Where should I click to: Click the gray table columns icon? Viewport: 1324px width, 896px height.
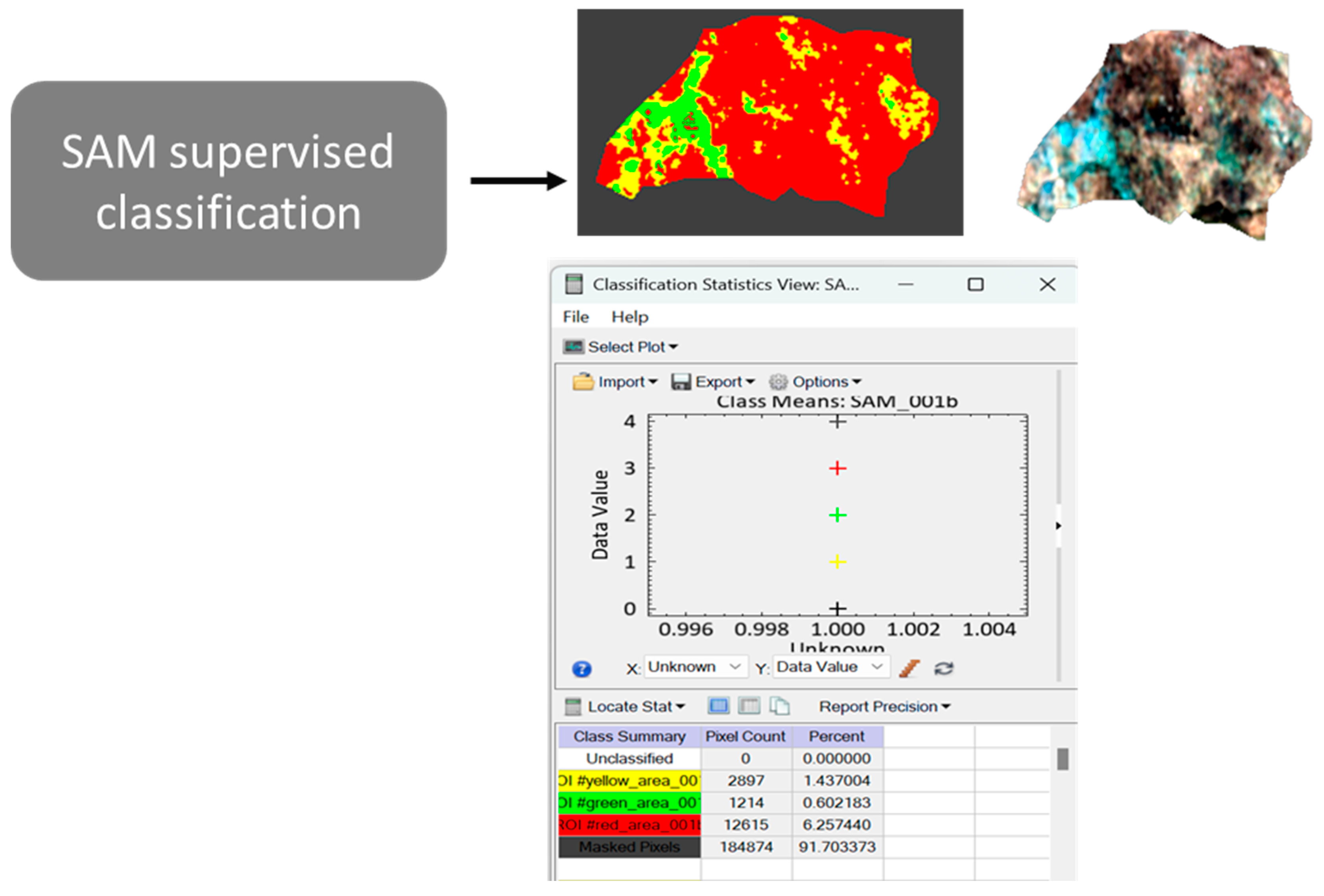click(748, 706)
